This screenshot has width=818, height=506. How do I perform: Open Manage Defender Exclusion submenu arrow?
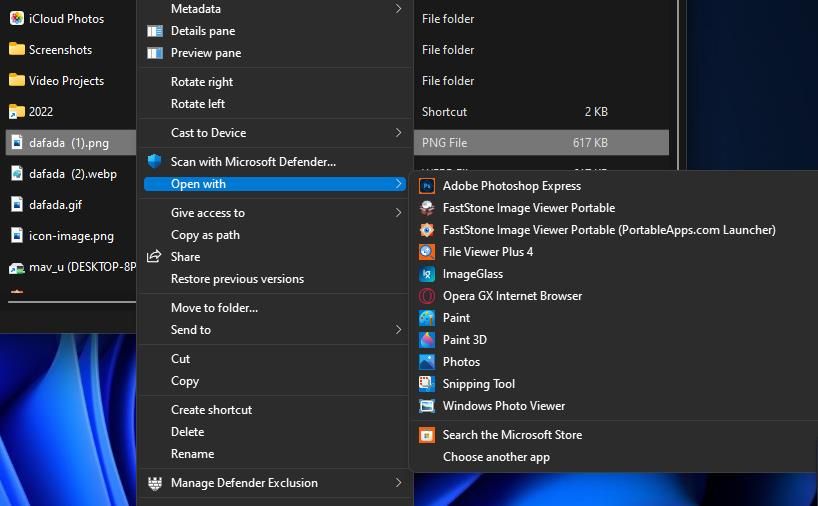(398, 483)
